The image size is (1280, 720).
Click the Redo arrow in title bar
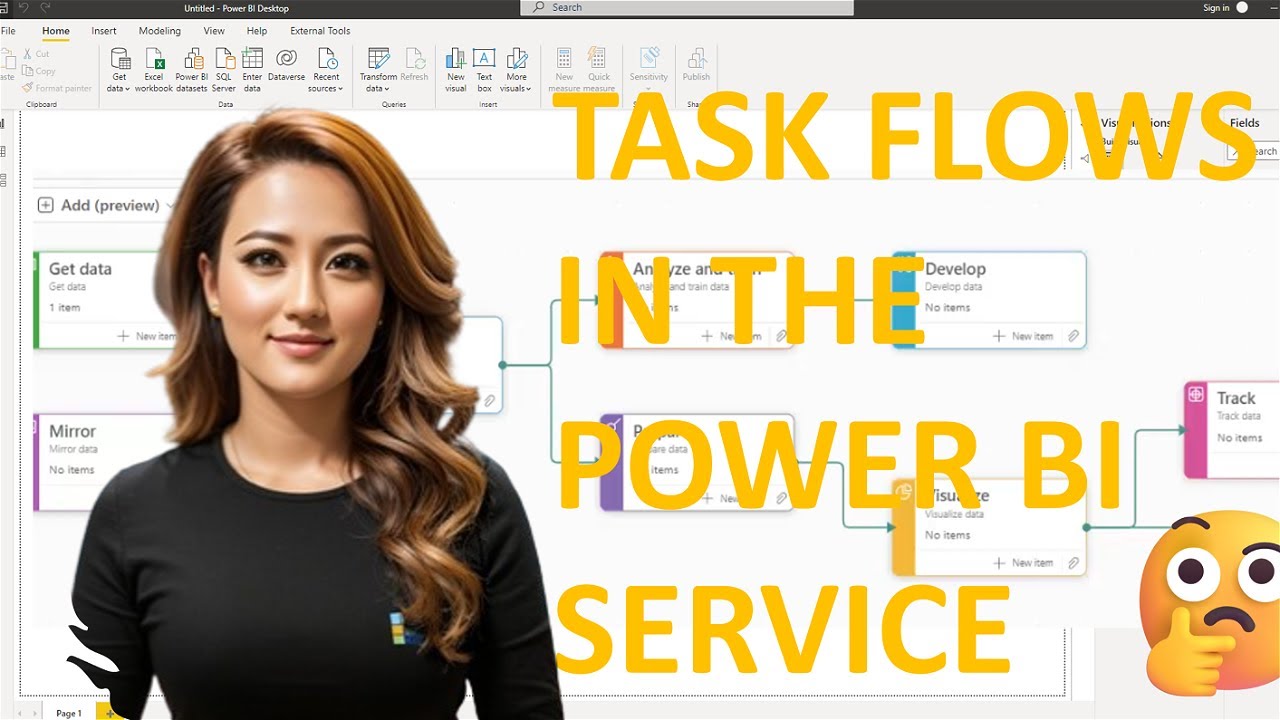pyautogui.click(x=45, y=7)
